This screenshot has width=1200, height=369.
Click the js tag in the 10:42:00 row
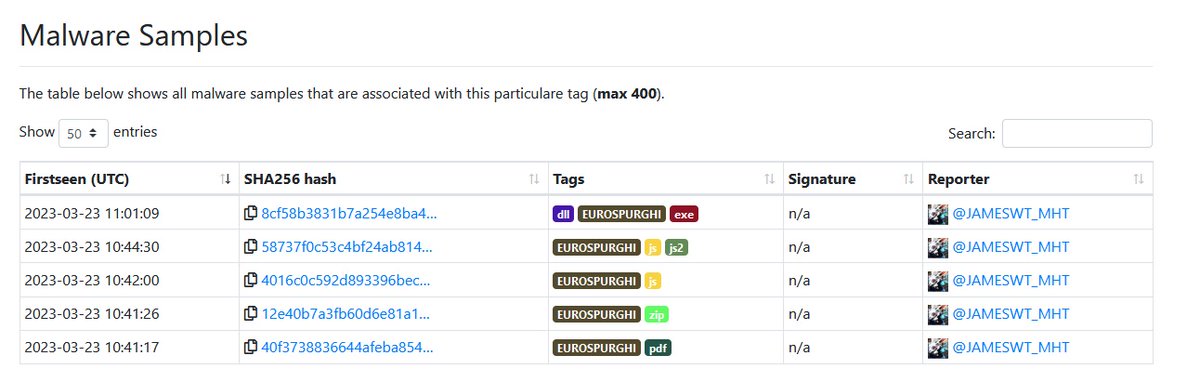point(653,281)
